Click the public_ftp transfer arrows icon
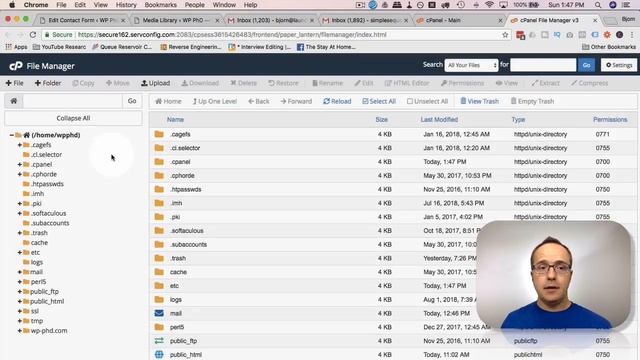This screenshot has height=360, width=640. [x=159, y=340]
